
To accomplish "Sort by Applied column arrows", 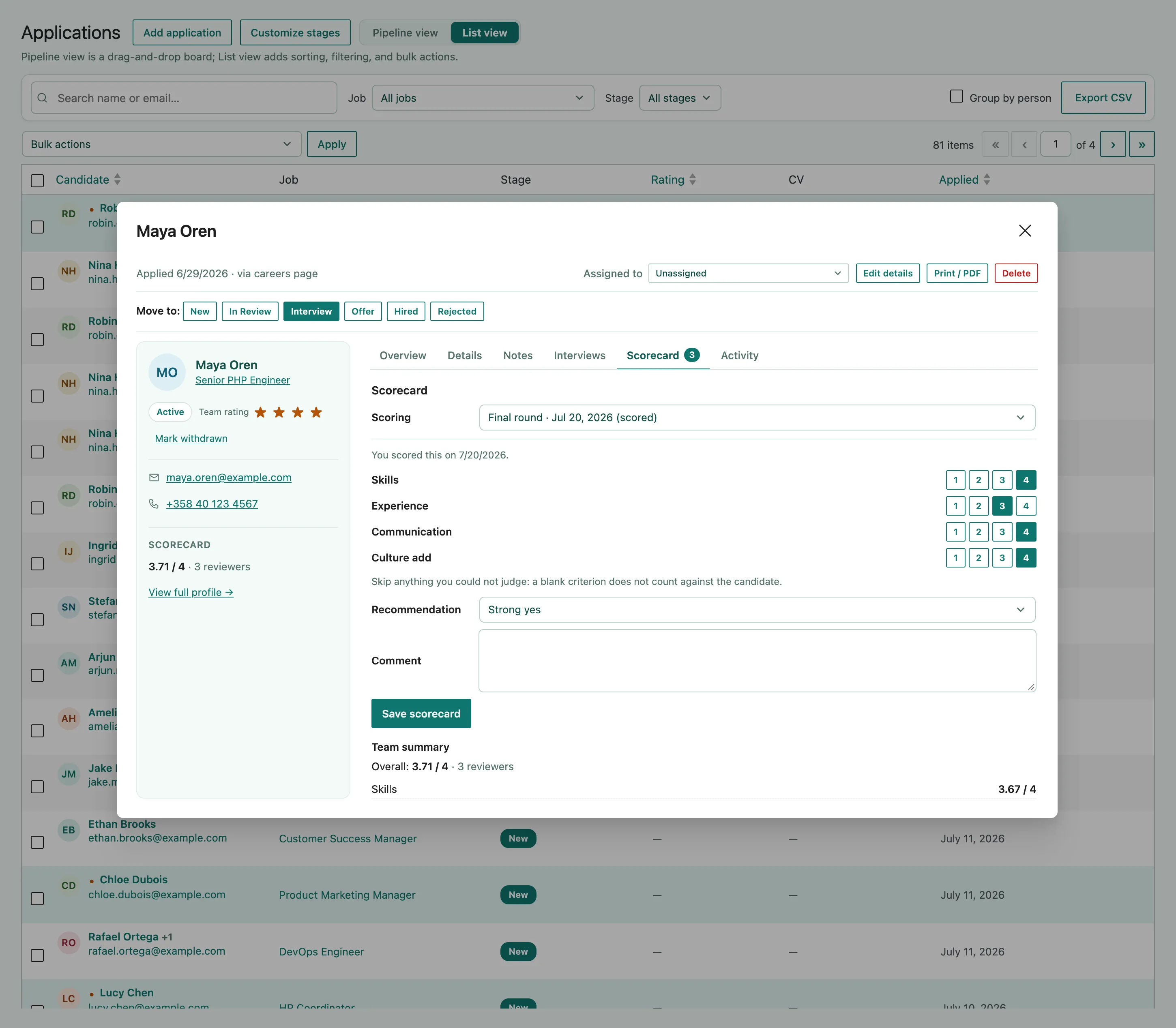I will pos(987,180).
